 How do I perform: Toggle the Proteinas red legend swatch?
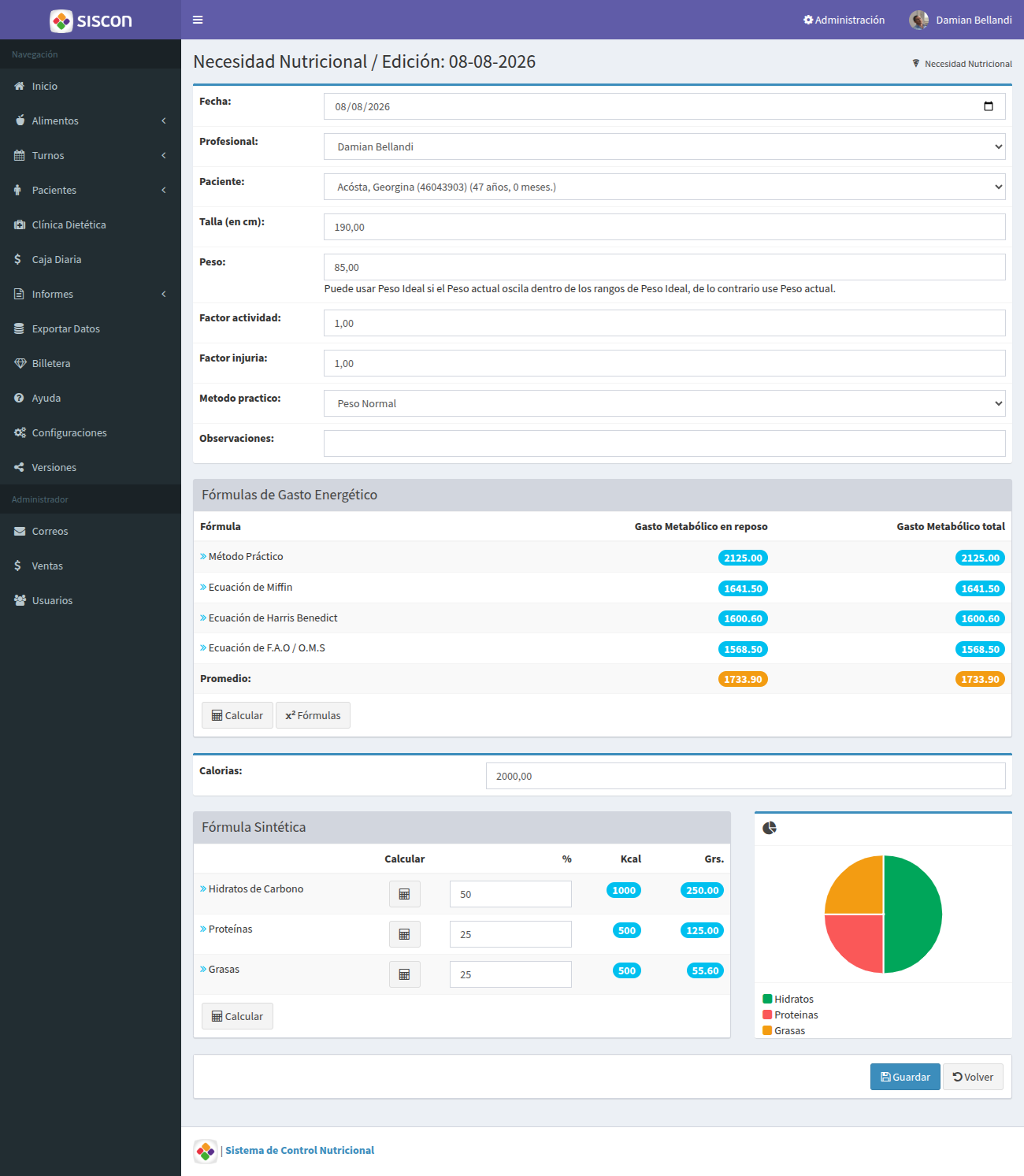pyautogui.click(x=767, y=1015)
